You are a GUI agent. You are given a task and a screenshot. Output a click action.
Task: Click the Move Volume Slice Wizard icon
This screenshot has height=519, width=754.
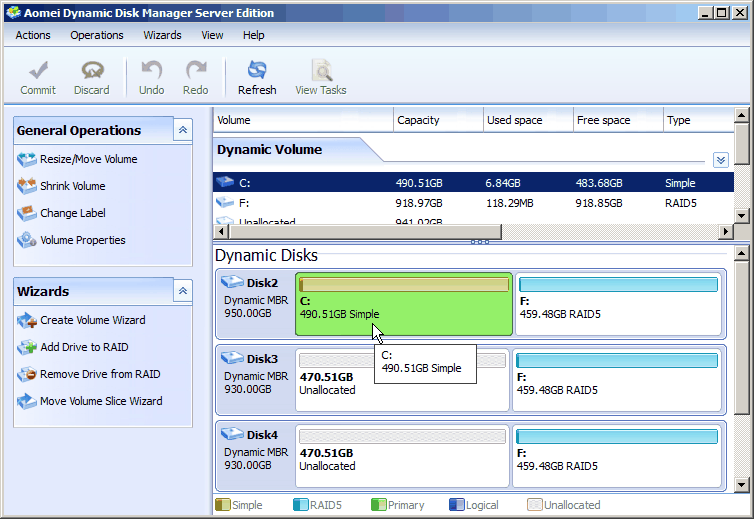click(x=27, y=401)
